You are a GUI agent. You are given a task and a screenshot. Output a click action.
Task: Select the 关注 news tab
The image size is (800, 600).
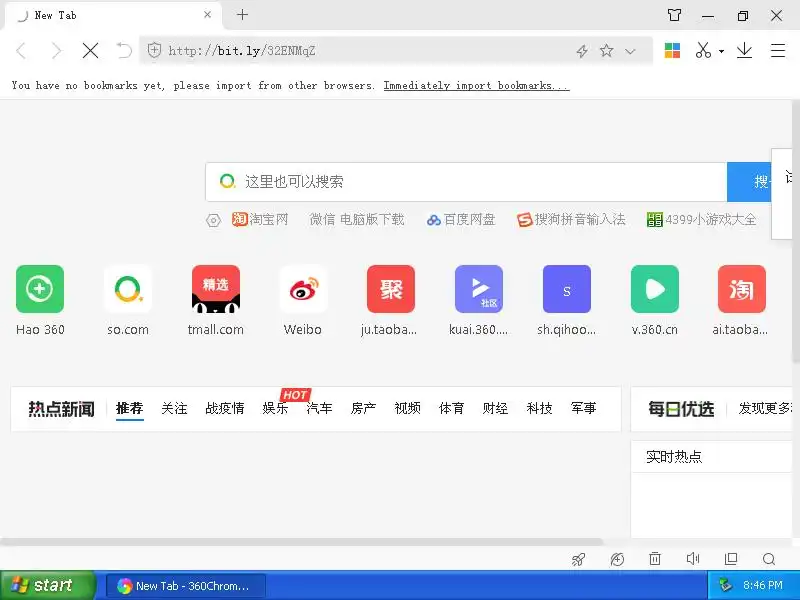174,408
